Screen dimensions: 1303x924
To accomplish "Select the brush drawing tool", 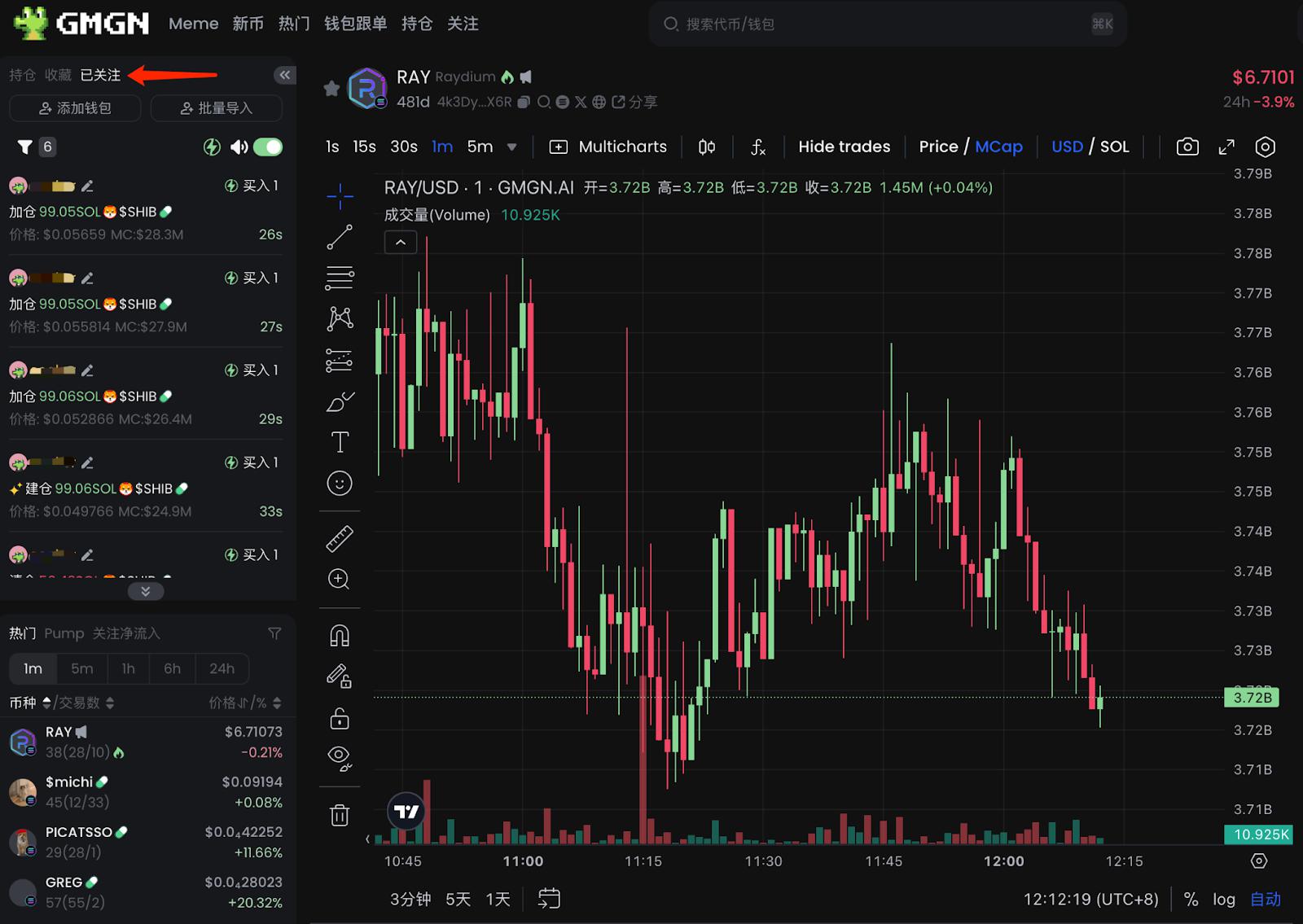I will tap(340, 401).
